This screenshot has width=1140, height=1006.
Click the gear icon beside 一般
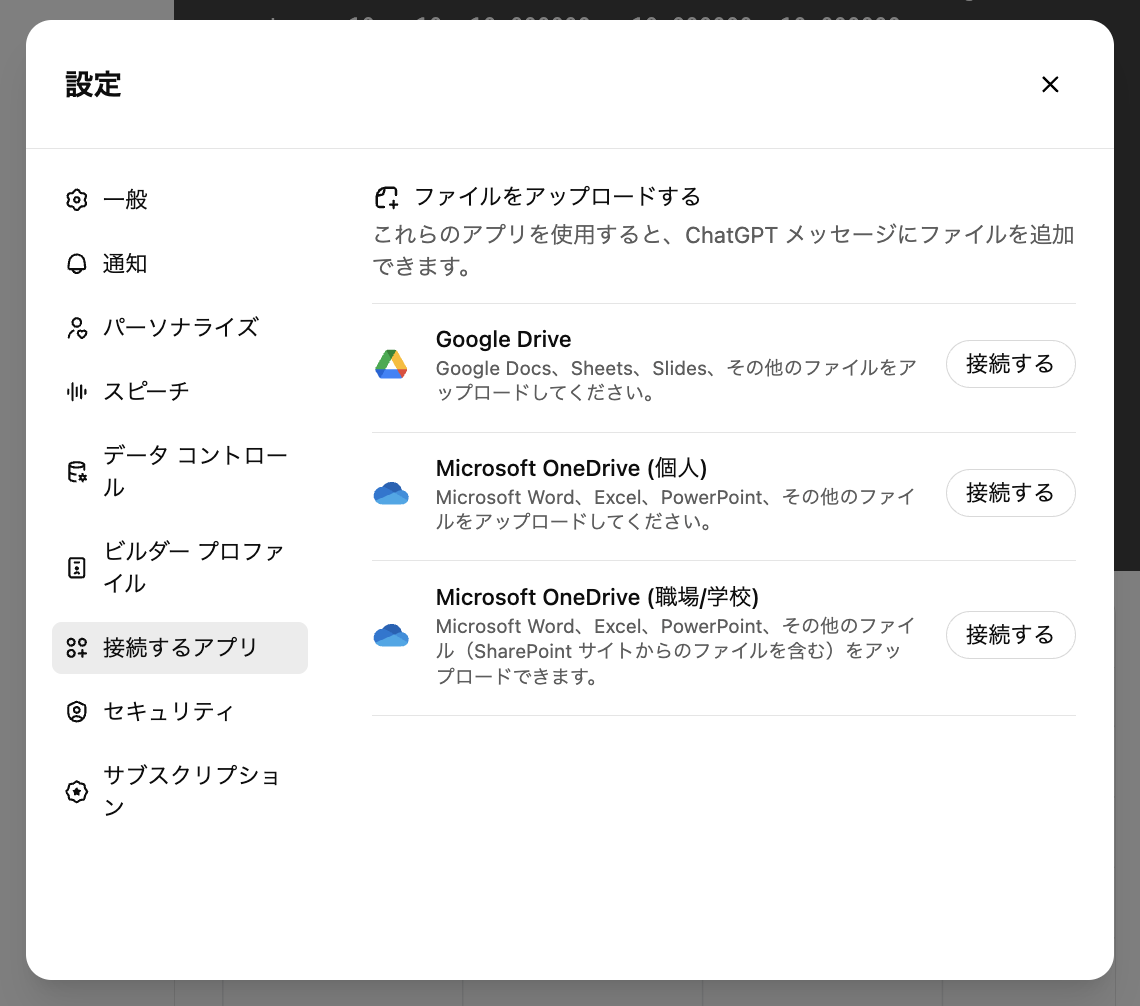(x=76, y=199)
